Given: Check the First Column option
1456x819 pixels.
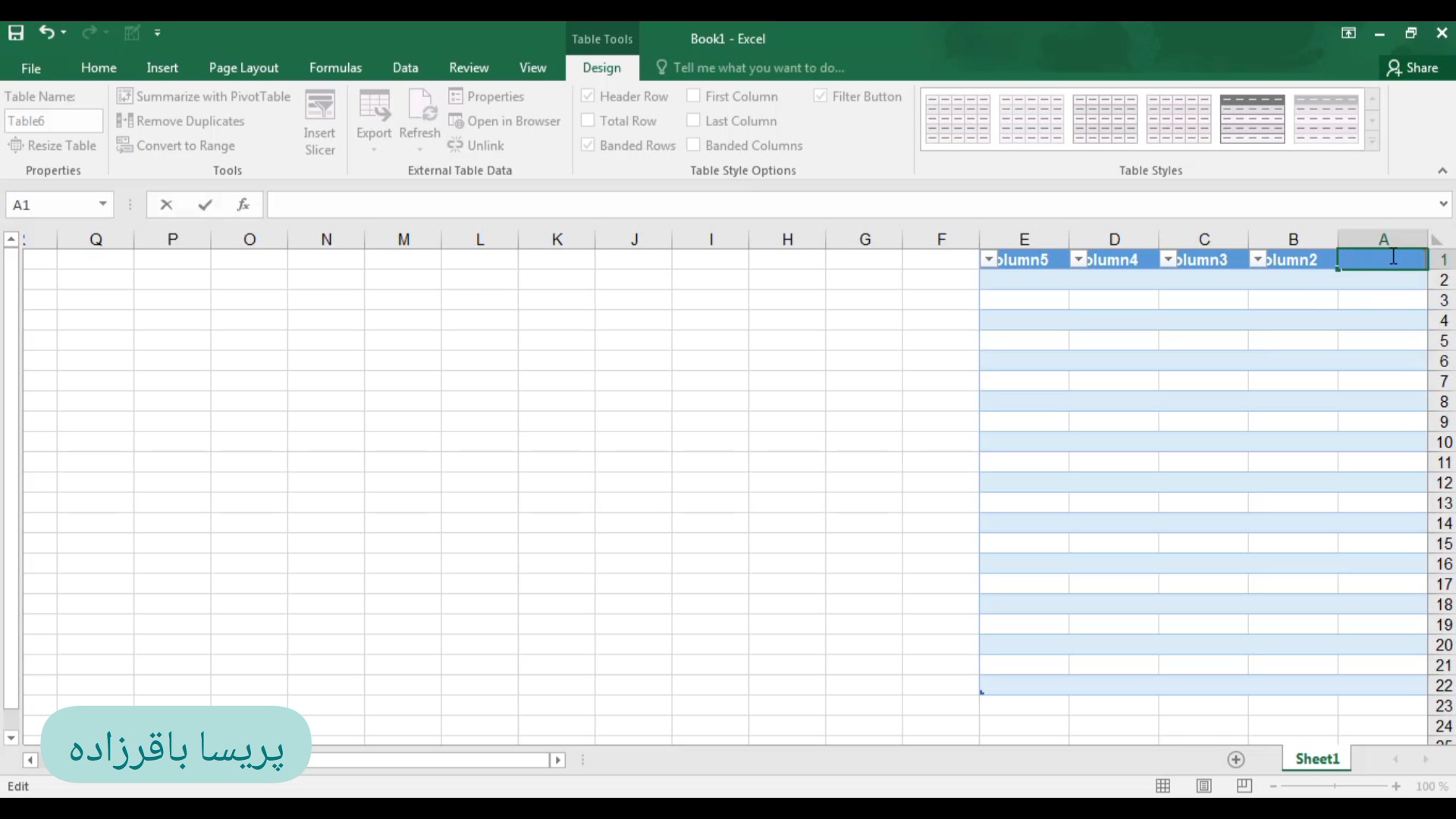Looking at the screenshot, I should 693,96.
